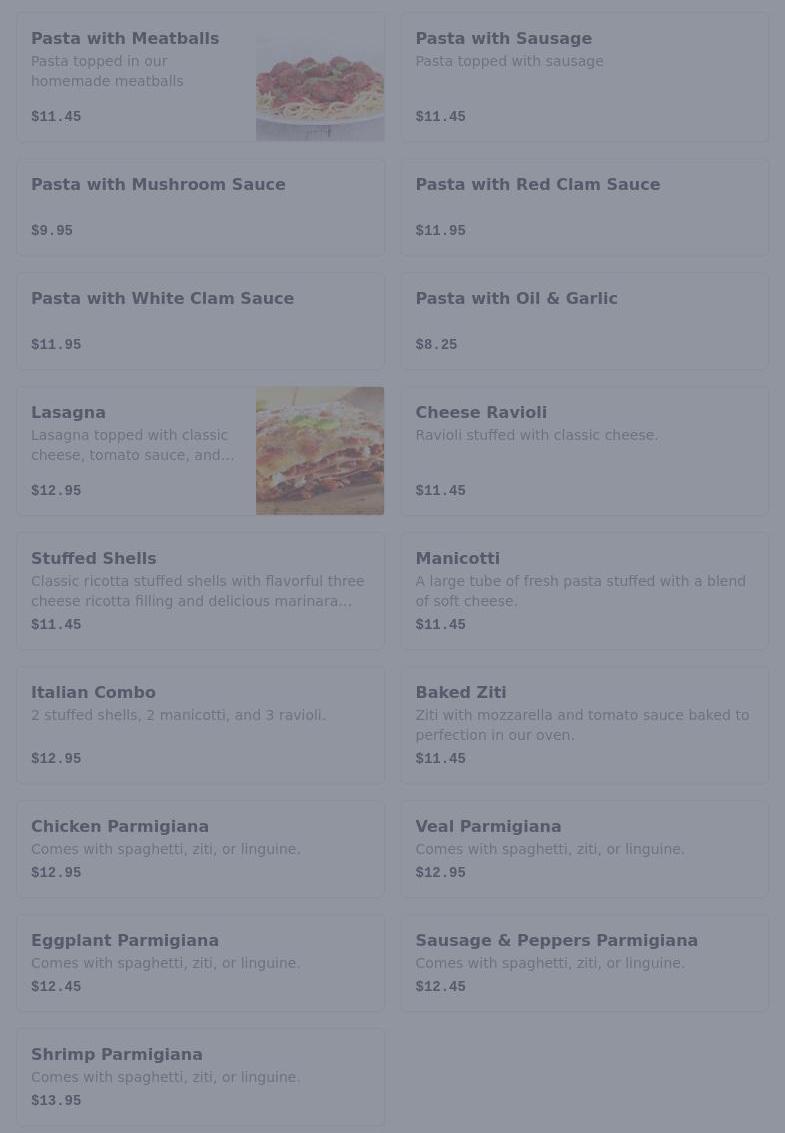This screenshot has height=1133, width=785.
Task: Open the Lasagna item title
Action: (68, 412)
